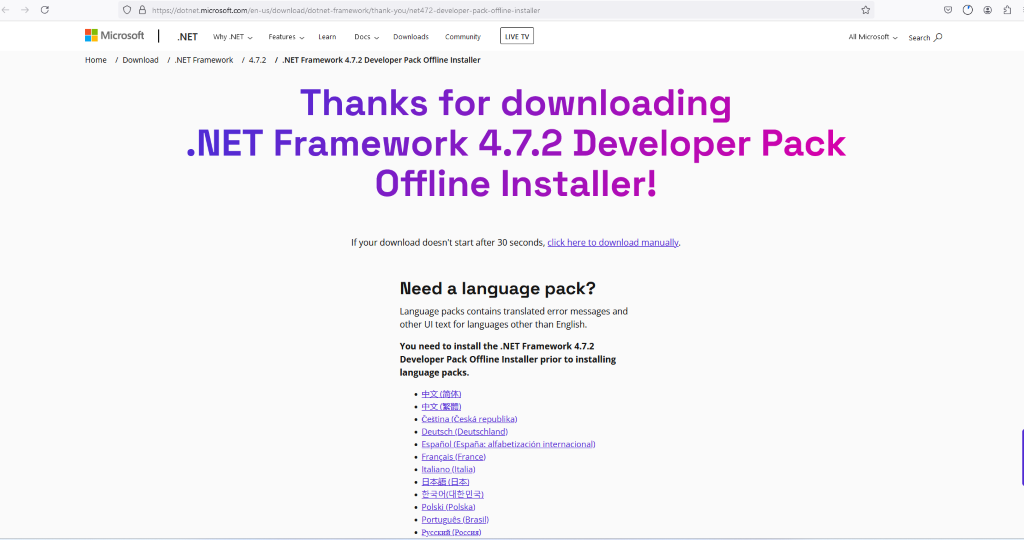Open the Korean (대한민국) language pack link
Screen dimensions: 1024x540
pyautogui.click(x=452, y=494)
